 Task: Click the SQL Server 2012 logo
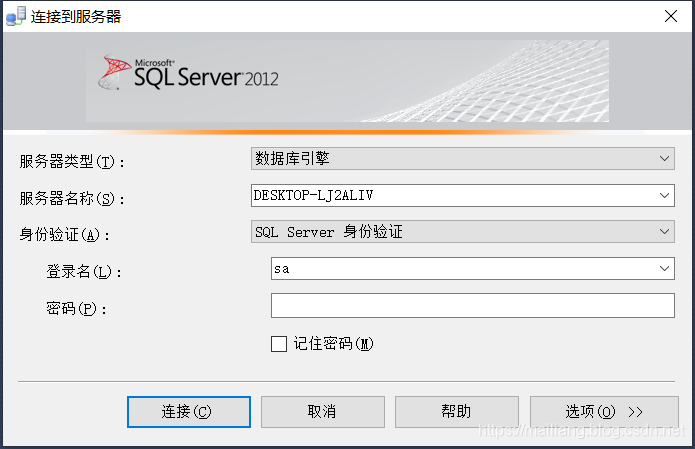point(189,73)
